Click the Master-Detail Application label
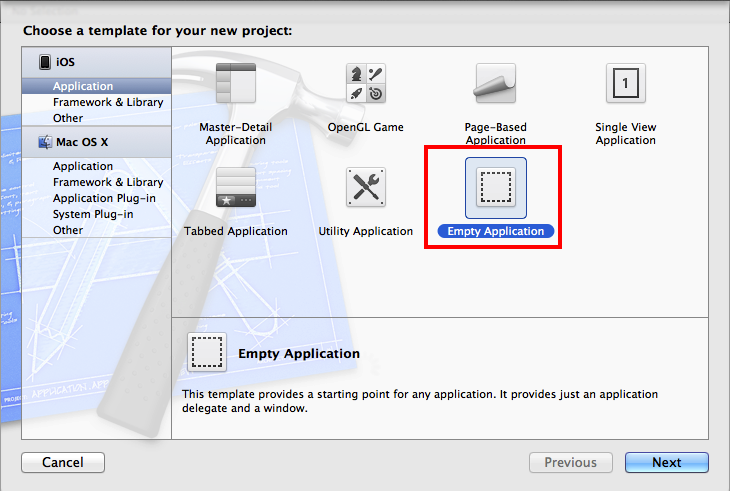The image size is (730, 491). click(x=236, y=134)
